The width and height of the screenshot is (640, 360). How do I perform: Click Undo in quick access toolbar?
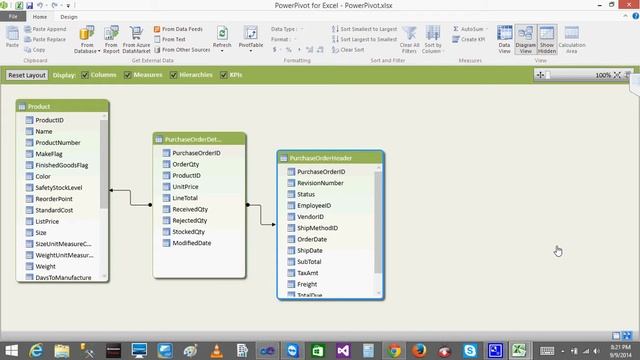coord(40,5)
